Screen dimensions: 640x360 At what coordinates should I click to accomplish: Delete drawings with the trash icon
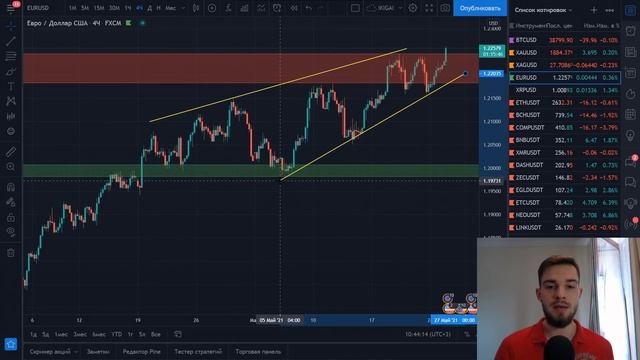[x=11, y=253]
